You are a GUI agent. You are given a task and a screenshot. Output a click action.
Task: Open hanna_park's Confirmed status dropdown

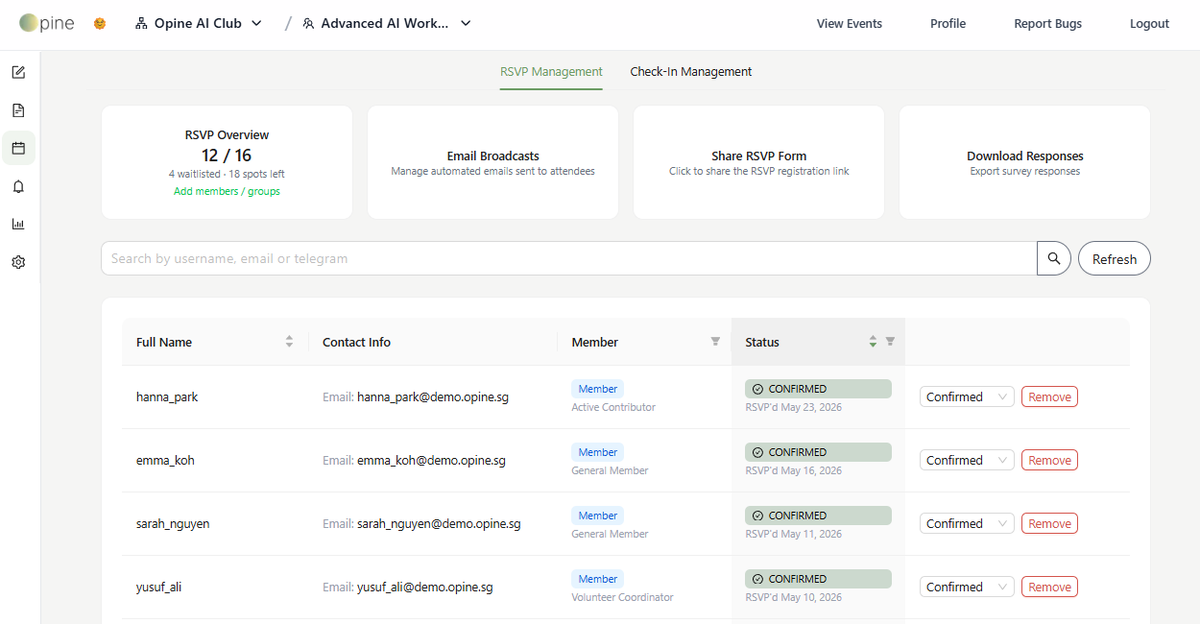coord(967,397)
